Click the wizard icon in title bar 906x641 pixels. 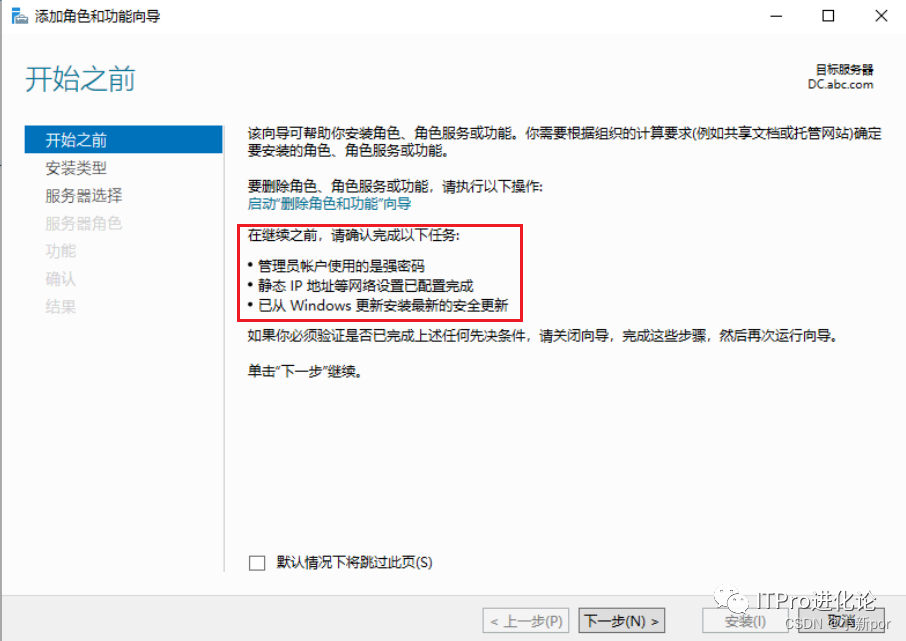(x=19, y=16)
